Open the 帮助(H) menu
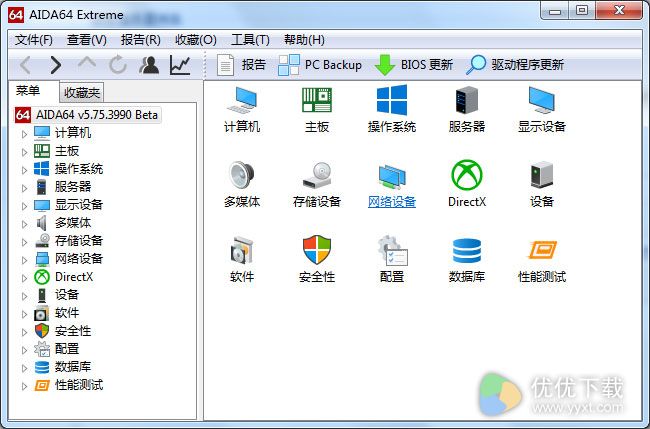The width and height of the screenshot is (650, 429). [304, 40]
